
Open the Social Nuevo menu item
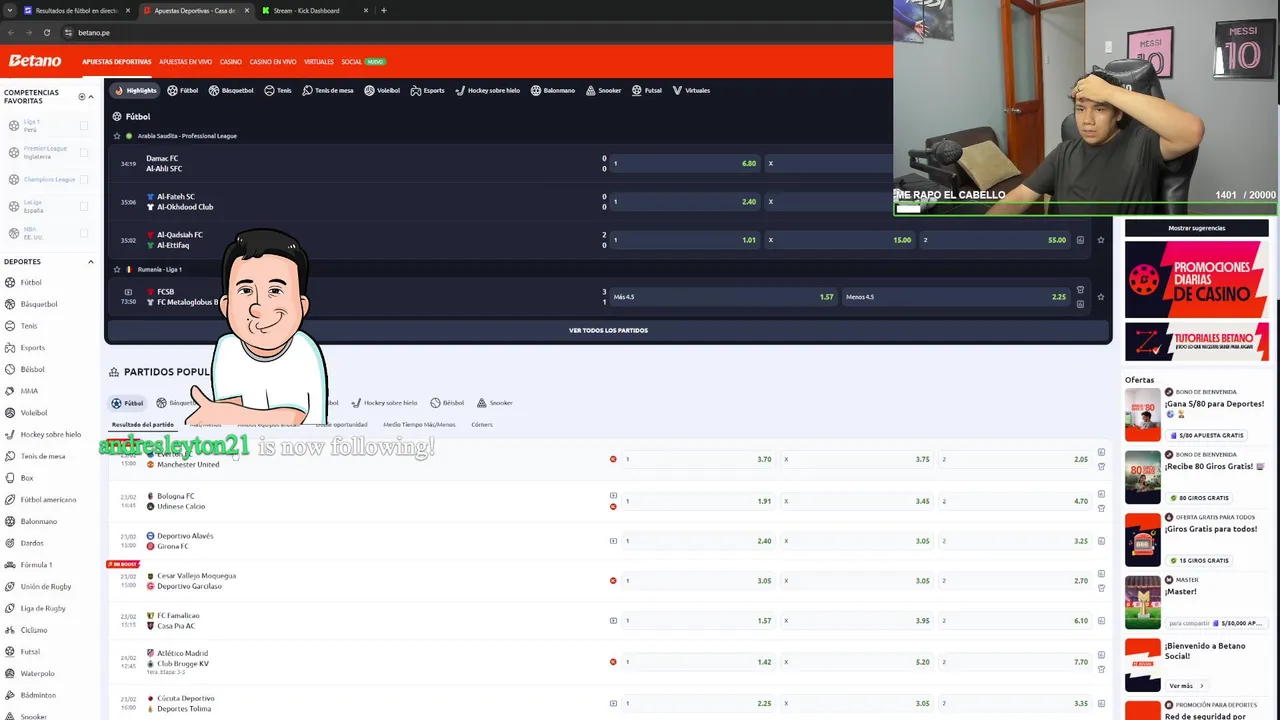click(362, 62)
